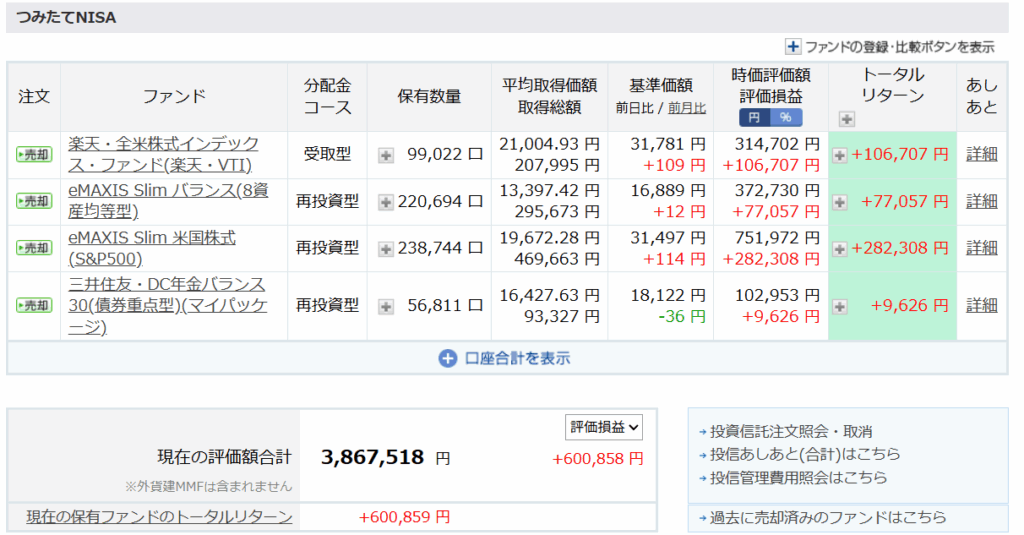Click total valuation 3,867,518 円
1024x535 pixels.
tap(385, 457)
